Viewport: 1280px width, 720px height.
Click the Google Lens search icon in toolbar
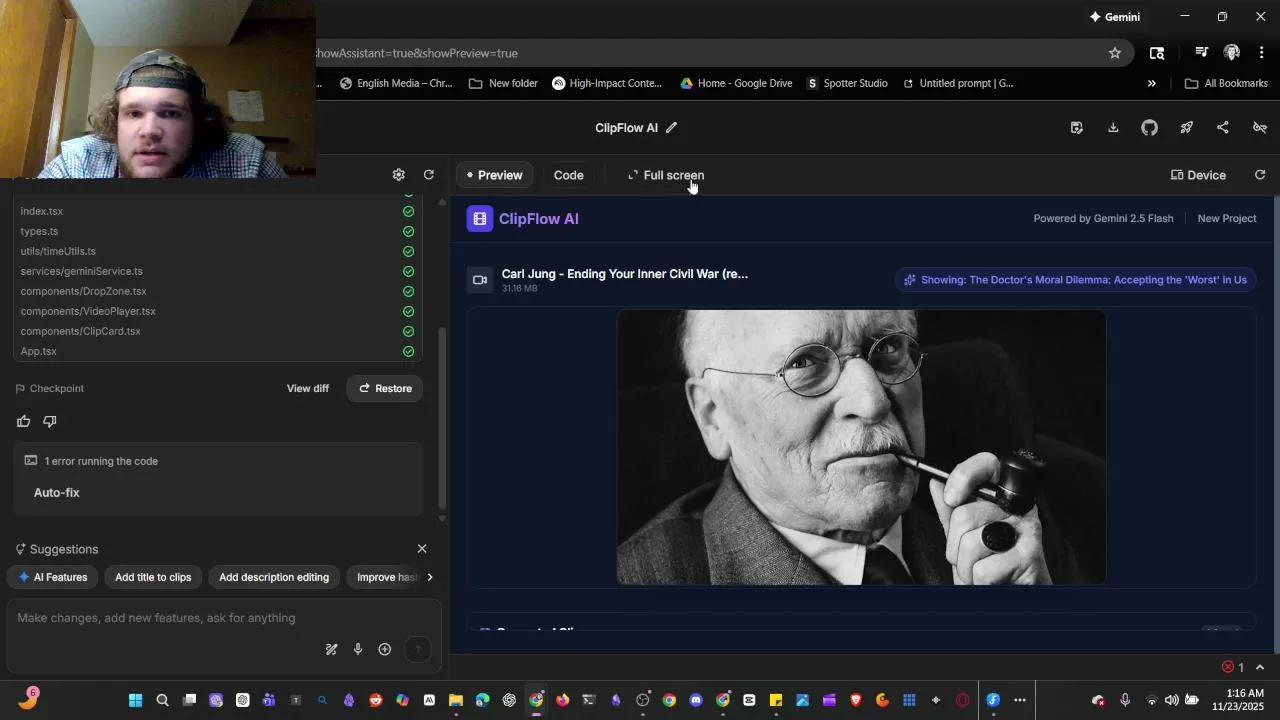click(1157, 53)
